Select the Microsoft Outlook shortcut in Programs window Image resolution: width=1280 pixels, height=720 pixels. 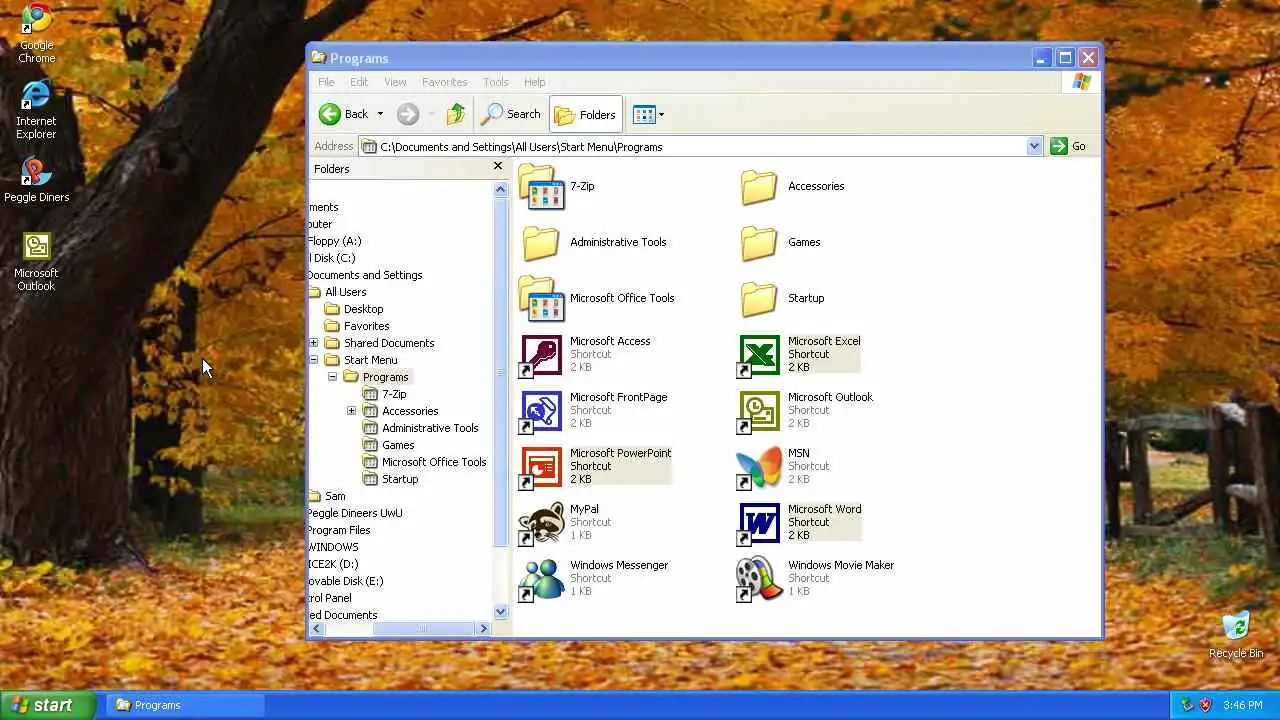tap(759, 411)
